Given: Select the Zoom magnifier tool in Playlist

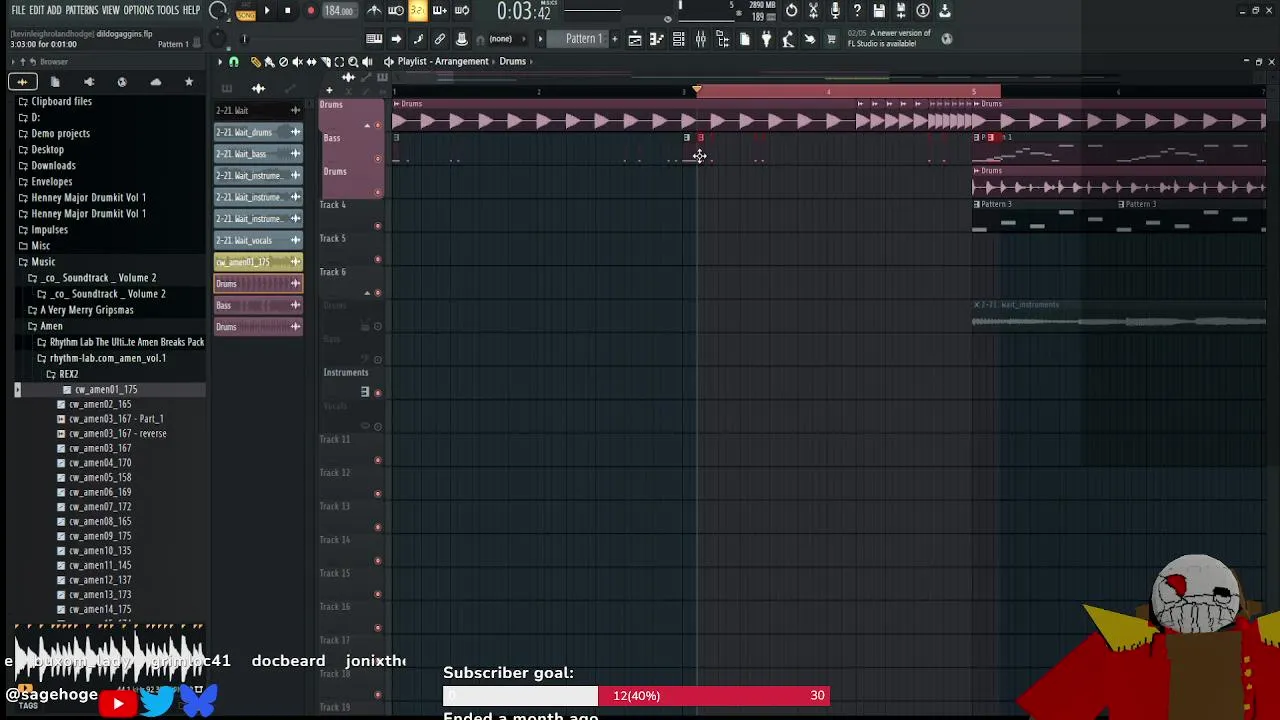Looking at the screenshot, I should click(353, 62).
